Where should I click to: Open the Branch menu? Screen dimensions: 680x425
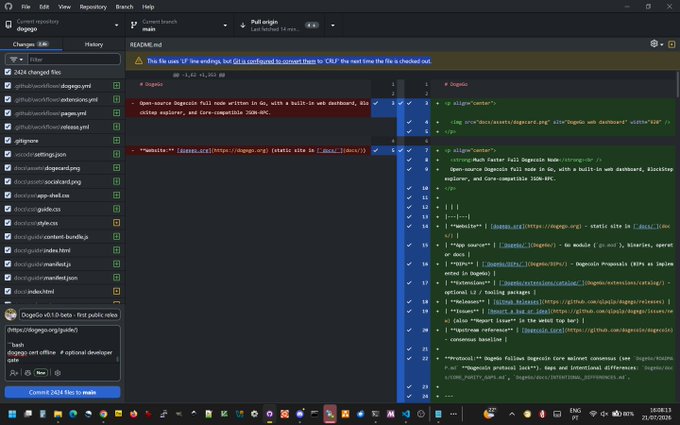[x=124, y=7]
